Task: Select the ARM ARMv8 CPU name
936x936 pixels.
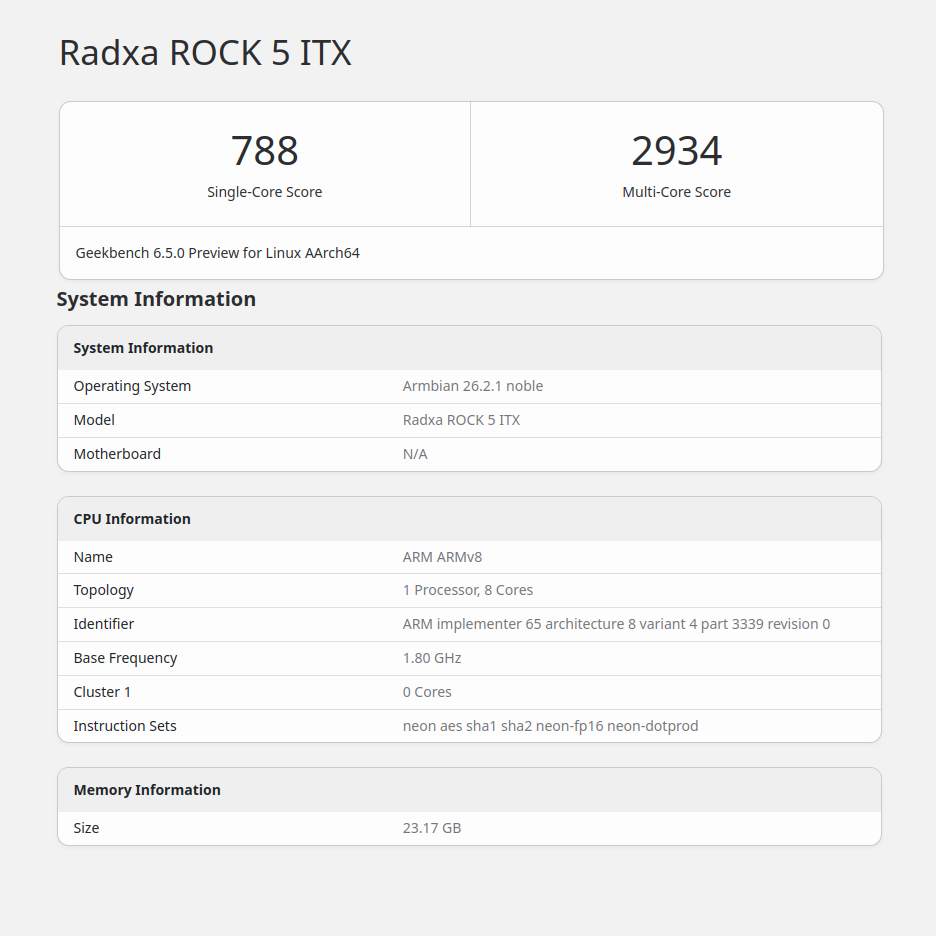Action: point(442,557)
